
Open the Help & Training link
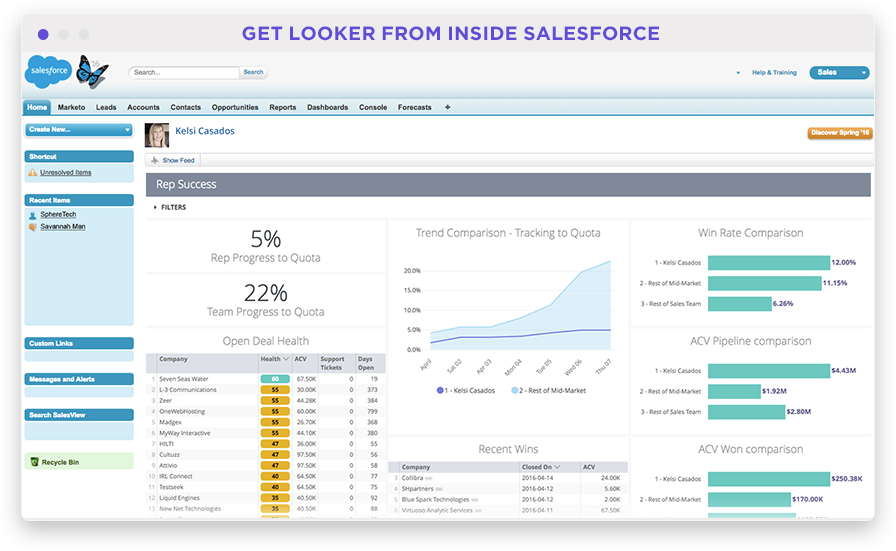[774, 73]
